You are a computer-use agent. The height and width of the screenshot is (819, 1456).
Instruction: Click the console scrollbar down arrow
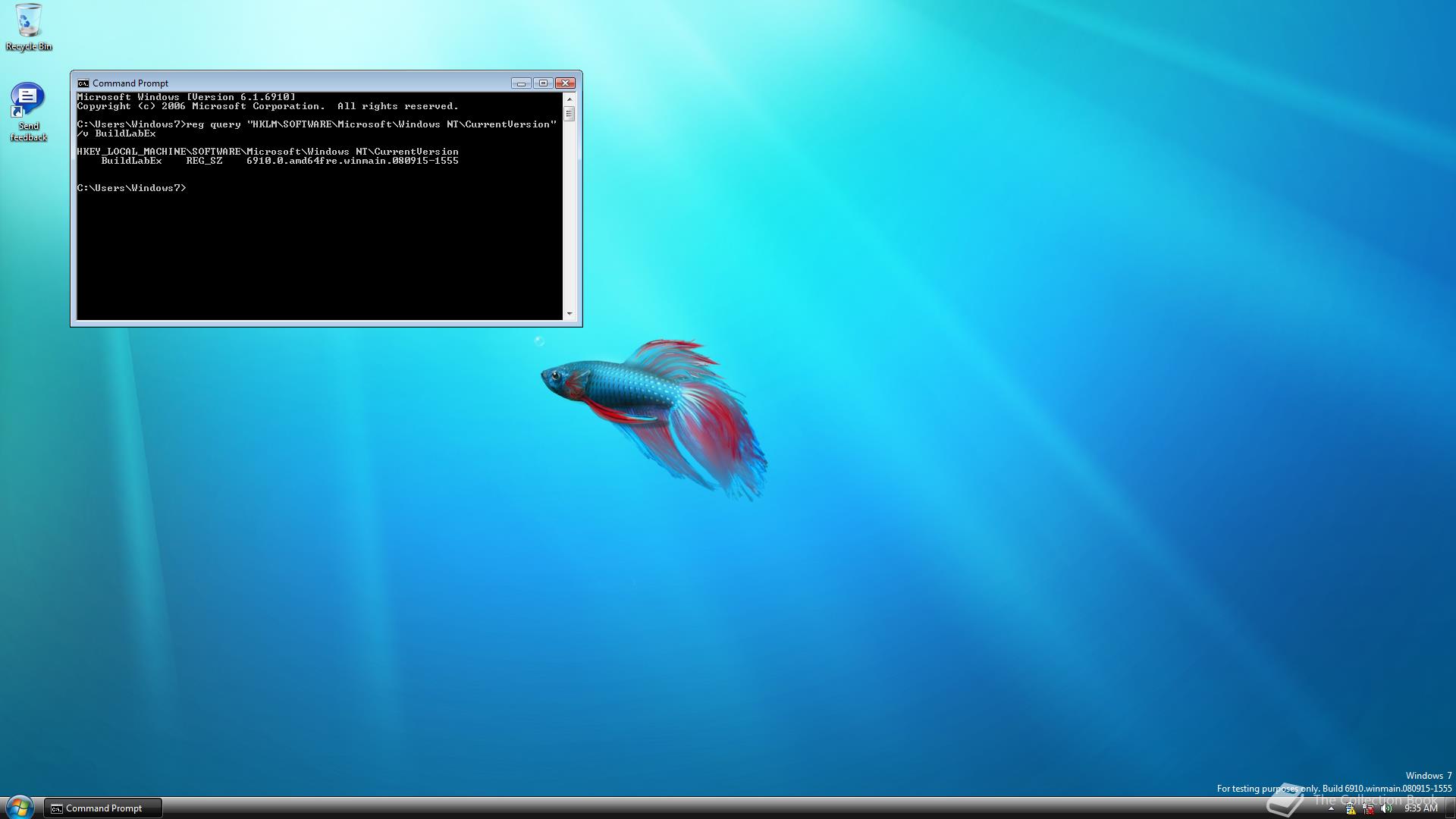570,313
